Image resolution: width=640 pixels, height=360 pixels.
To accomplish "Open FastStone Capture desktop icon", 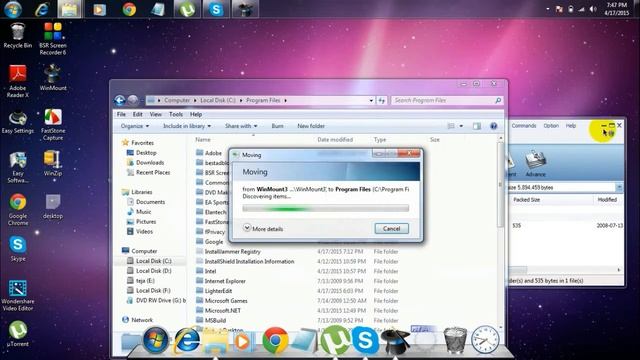I will coord(53,124).
